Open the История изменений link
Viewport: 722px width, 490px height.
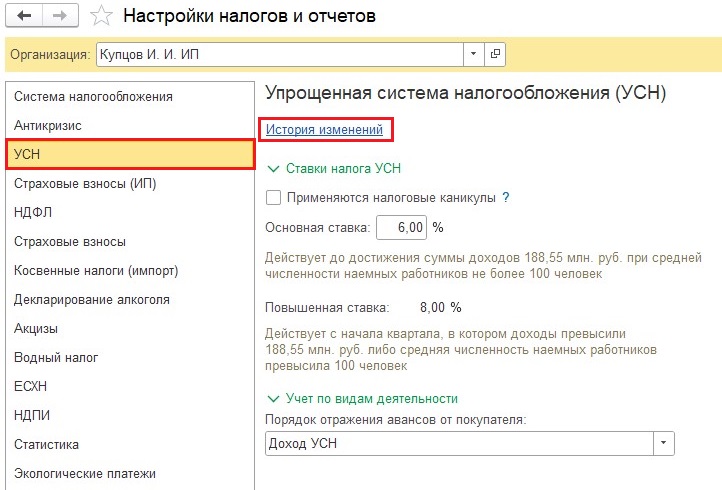pyautogui.click(x=324, y=129)
